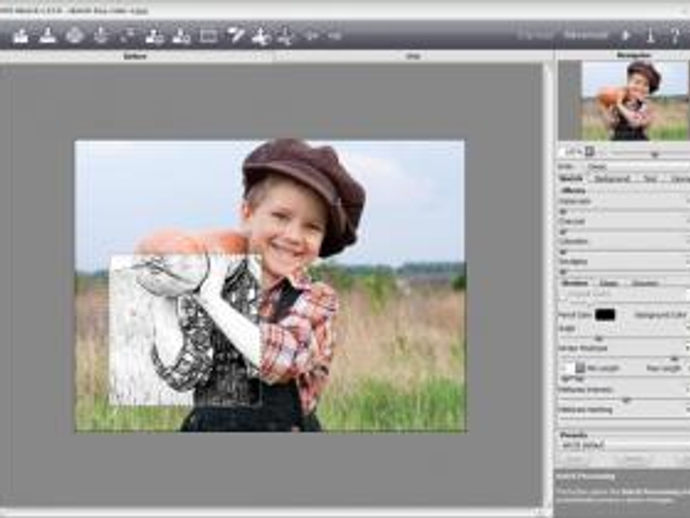Click the seventh toolbar icon before the rectangle

click(181, 36)
